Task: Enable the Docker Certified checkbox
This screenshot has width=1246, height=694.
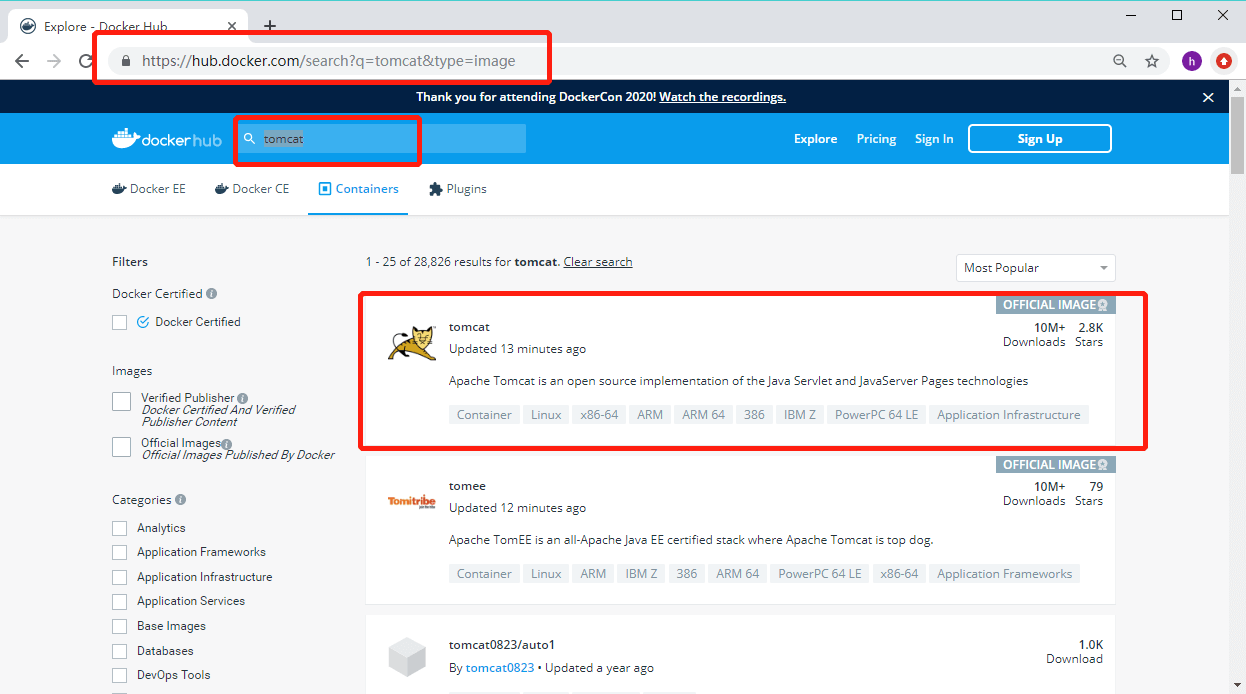Action: click(120, 322)
